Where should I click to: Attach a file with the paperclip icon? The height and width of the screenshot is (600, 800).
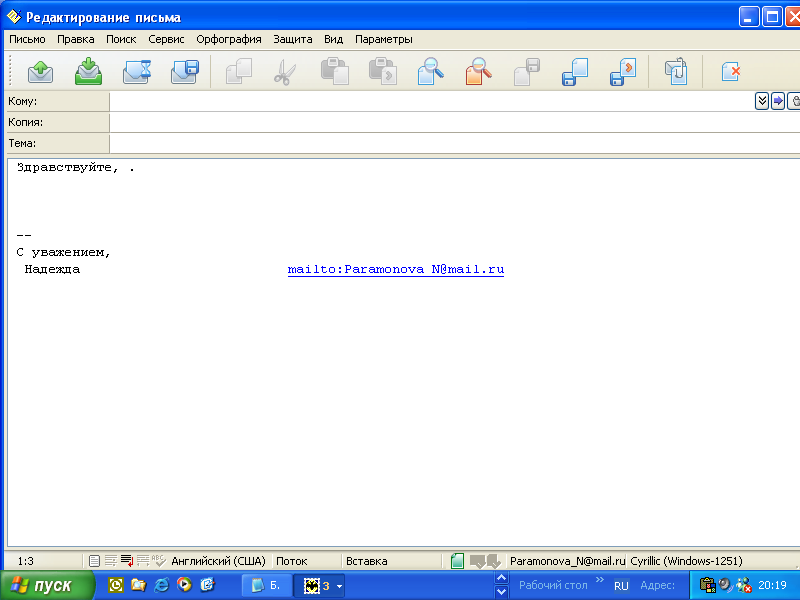(676, 71)
